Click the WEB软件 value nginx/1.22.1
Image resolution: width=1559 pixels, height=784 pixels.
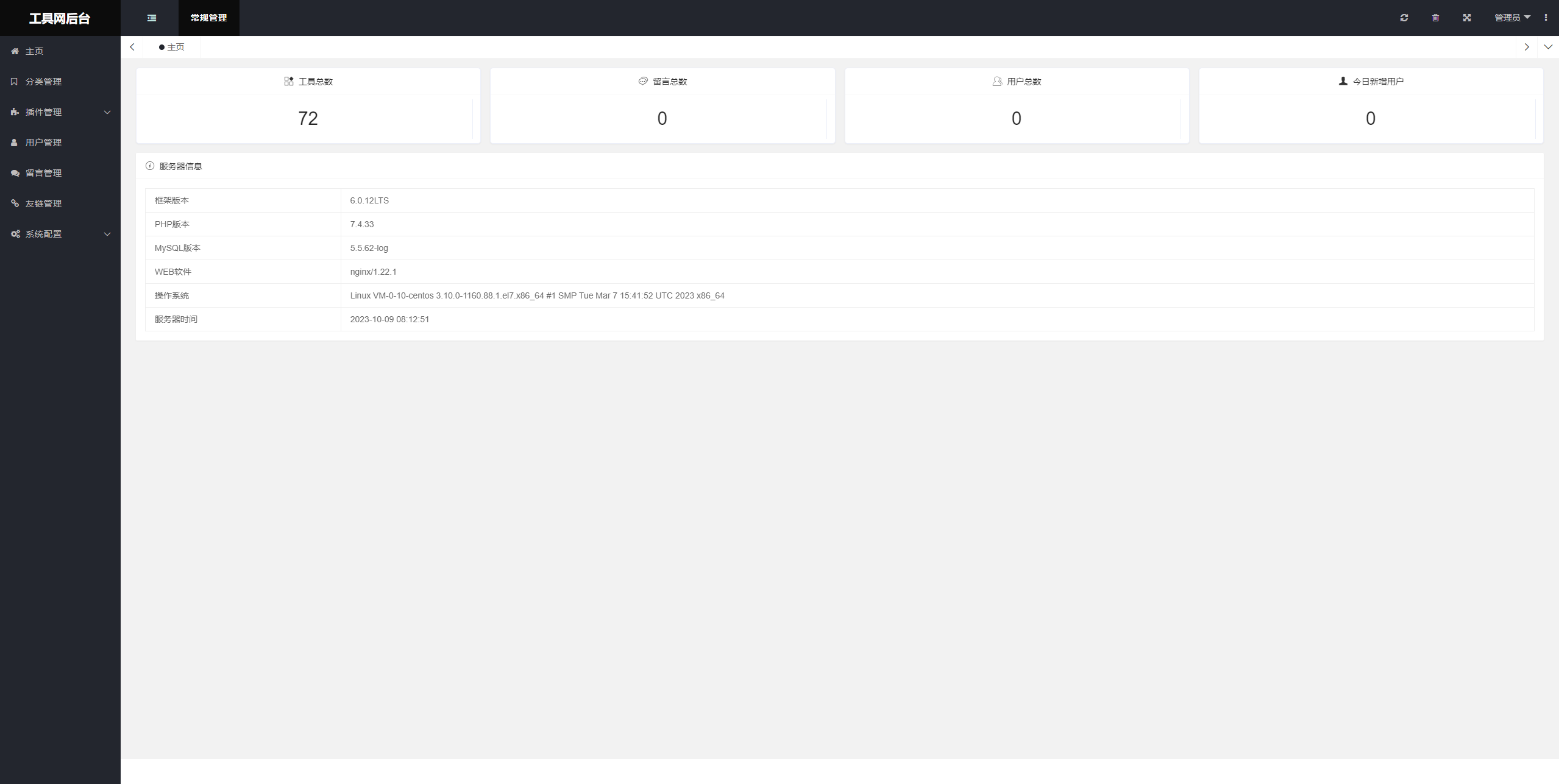tap(373, 272)
